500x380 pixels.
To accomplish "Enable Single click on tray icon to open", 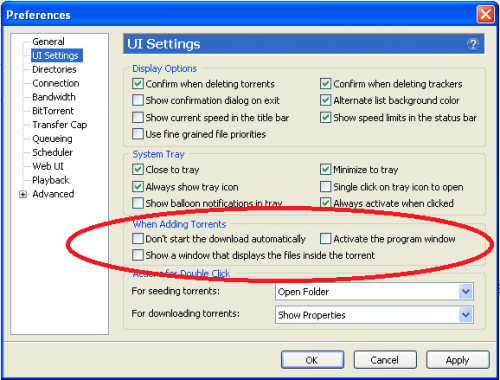I will [325, 186].
